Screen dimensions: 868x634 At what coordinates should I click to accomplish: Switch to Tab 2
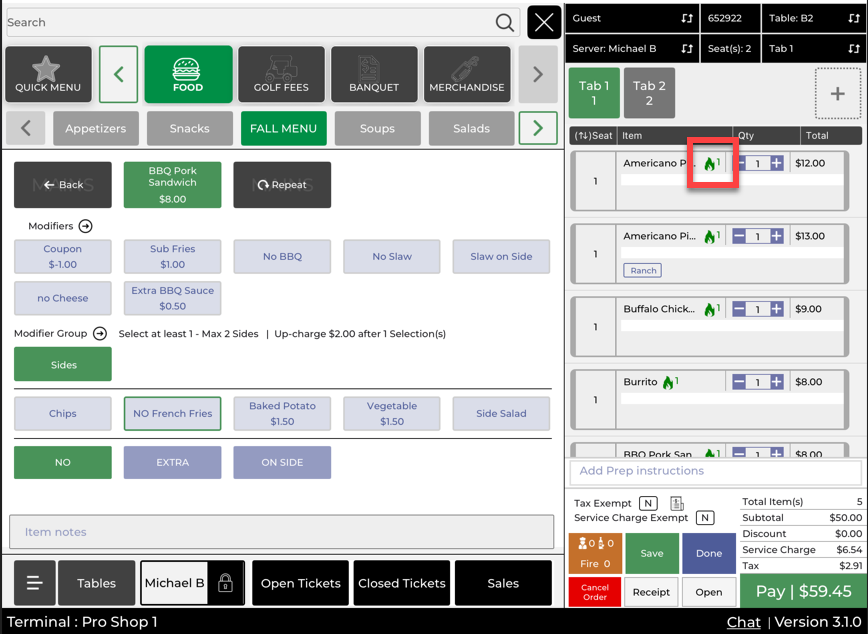[x=649, y=94]
